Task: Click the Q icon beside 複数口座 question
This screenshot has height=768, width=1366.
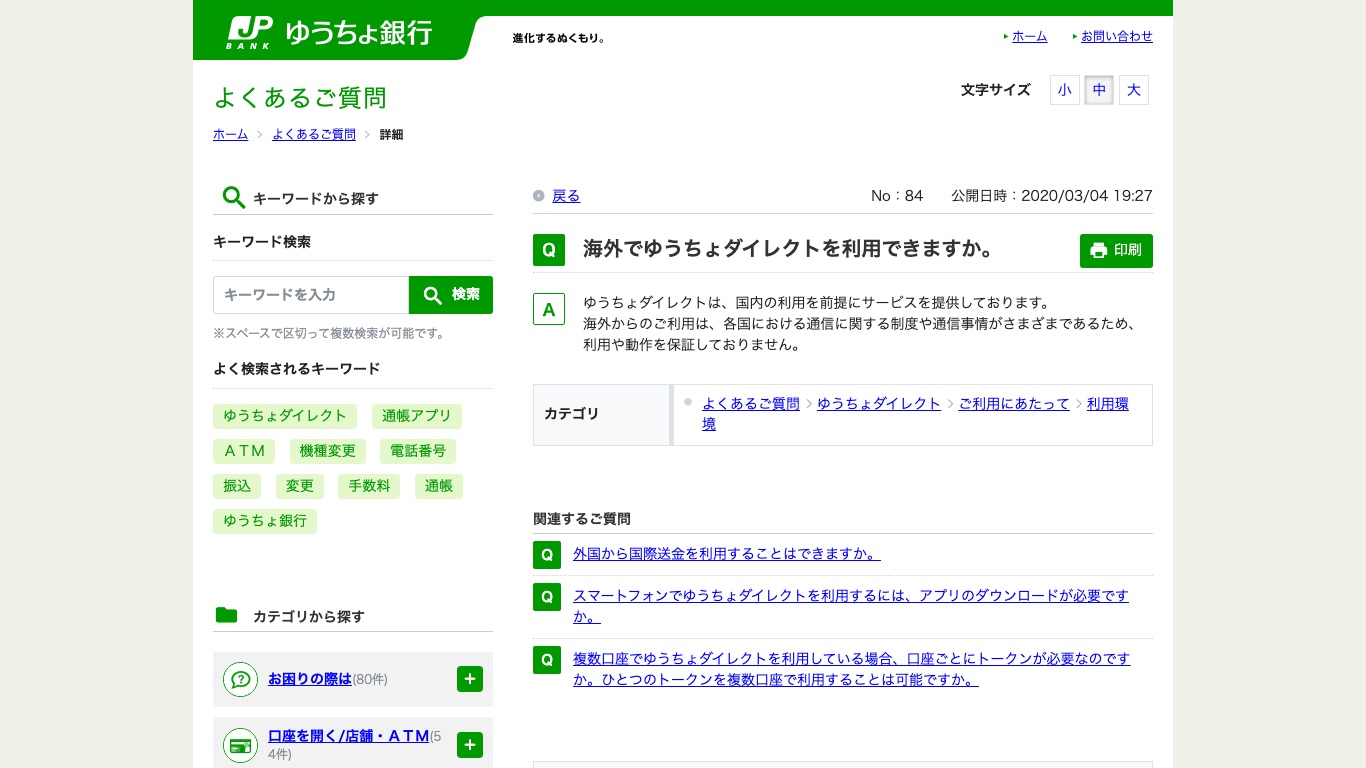Action: click(547, 660)
